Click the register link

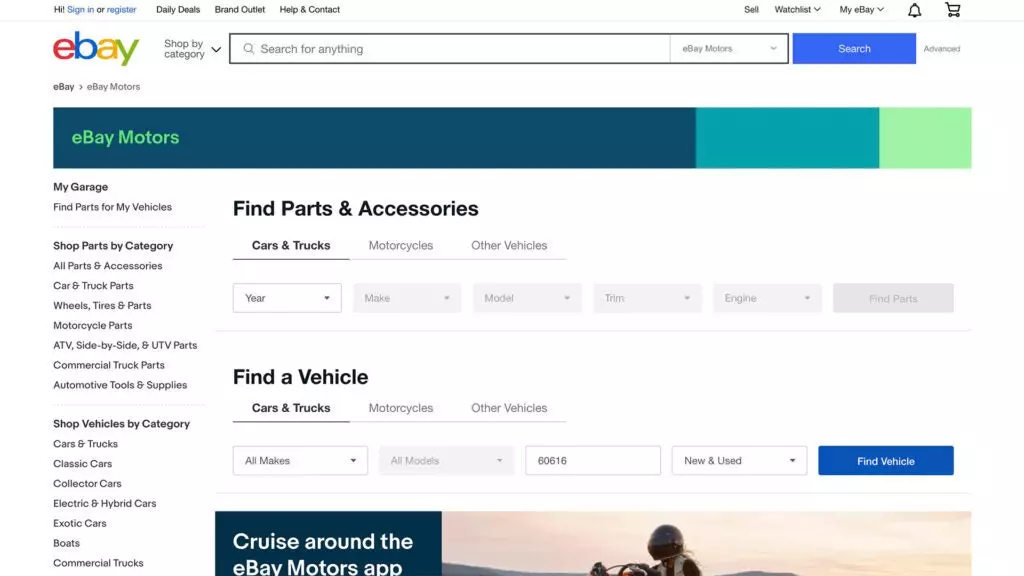coord(121,10)
